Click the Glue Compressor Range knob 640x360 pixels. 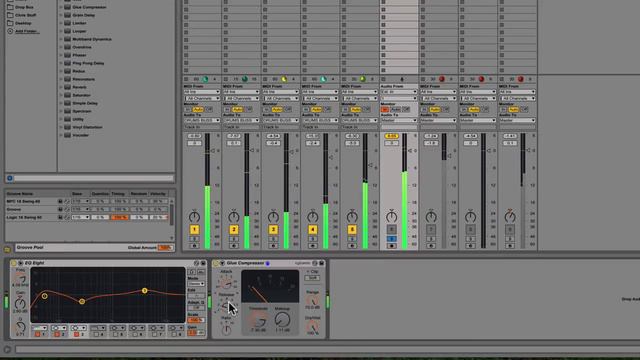click(312, 301)
